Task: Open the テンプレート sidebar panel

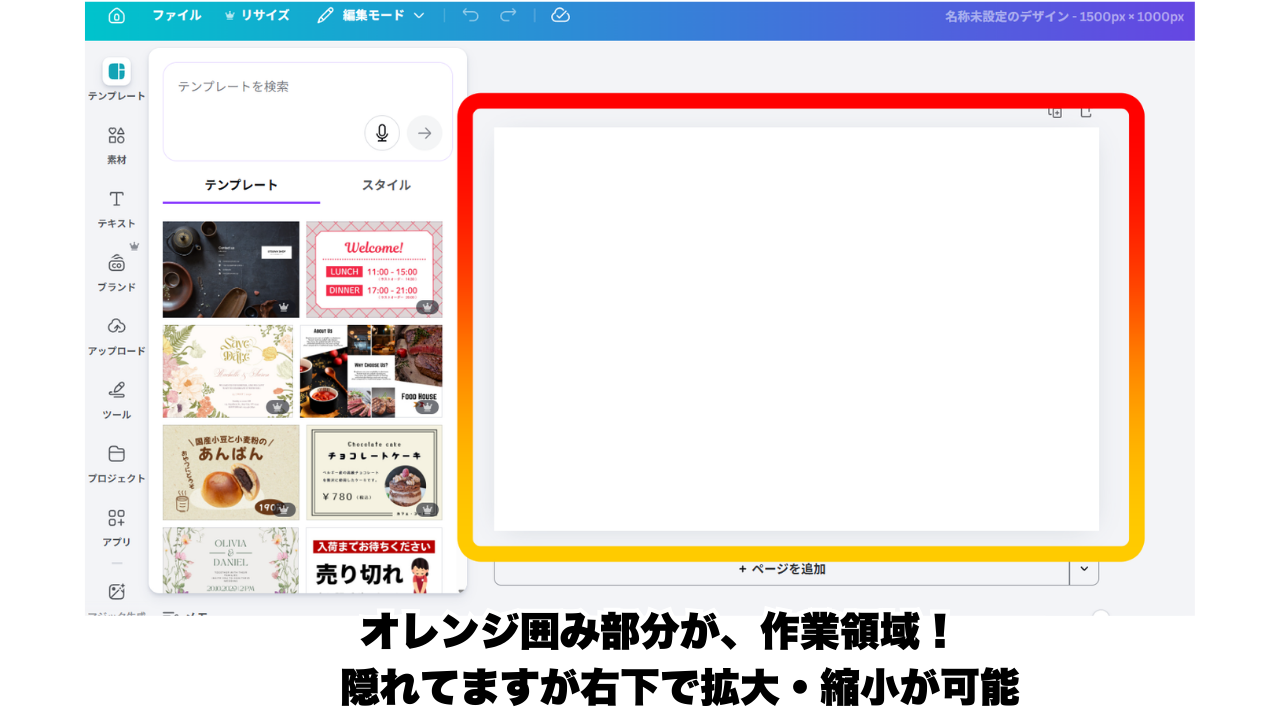Action: pos(116,80)
